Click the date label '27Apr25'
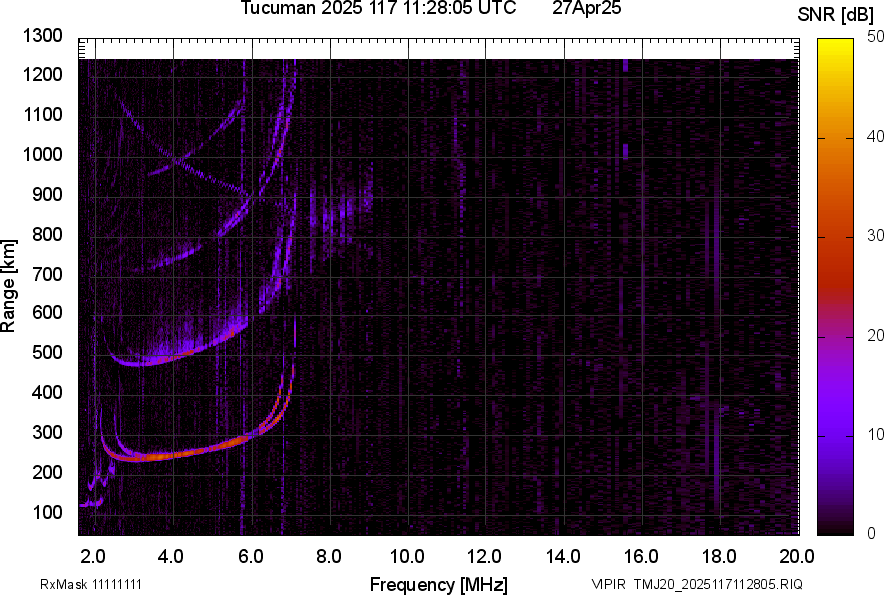Image resolution: width=884 pixels, height=595 pixels. [x=586, y=7]
